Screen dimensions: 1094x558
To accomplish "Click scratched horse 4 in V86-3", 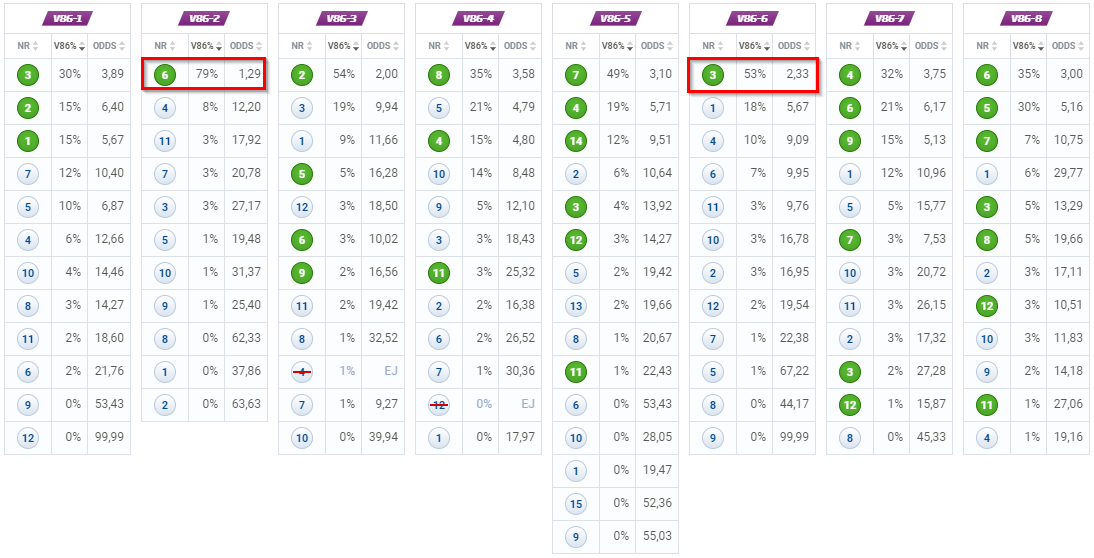I will [x=301, y=372].
